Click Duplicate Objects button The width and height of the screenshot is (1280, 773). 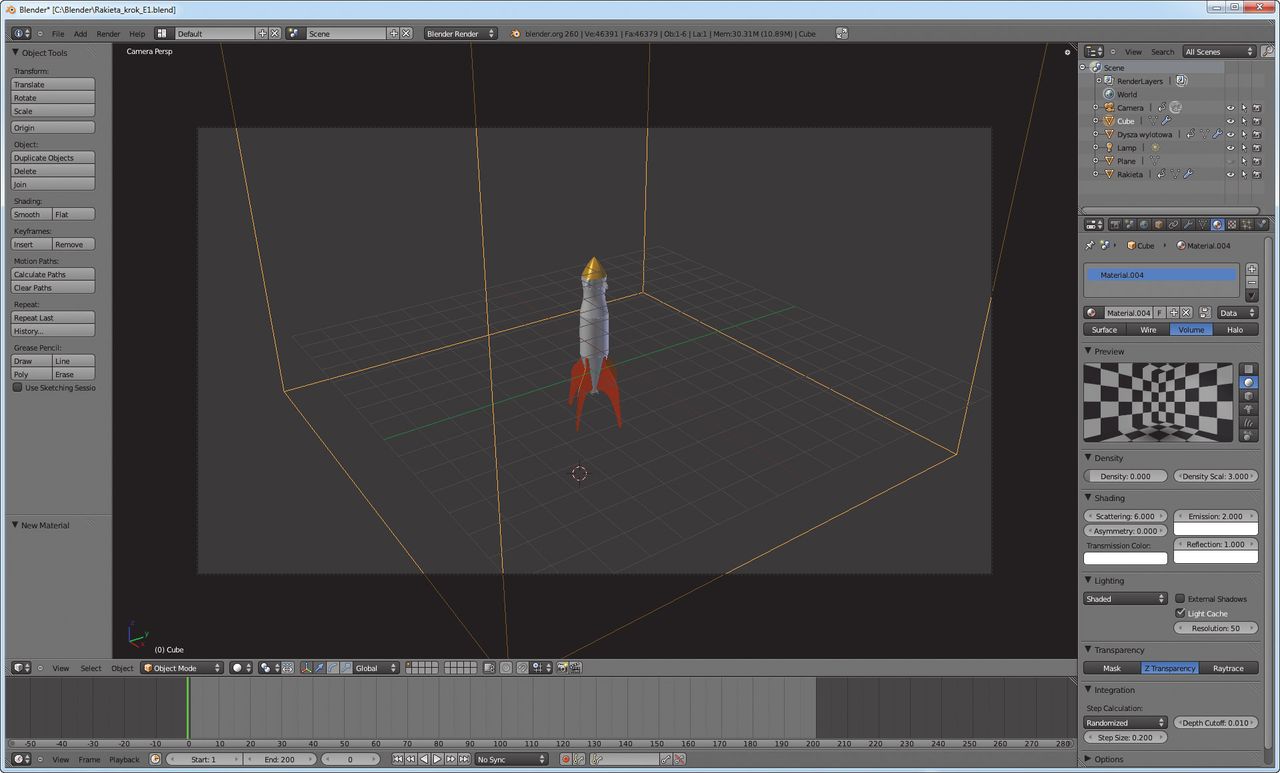(x=53, y=157)
